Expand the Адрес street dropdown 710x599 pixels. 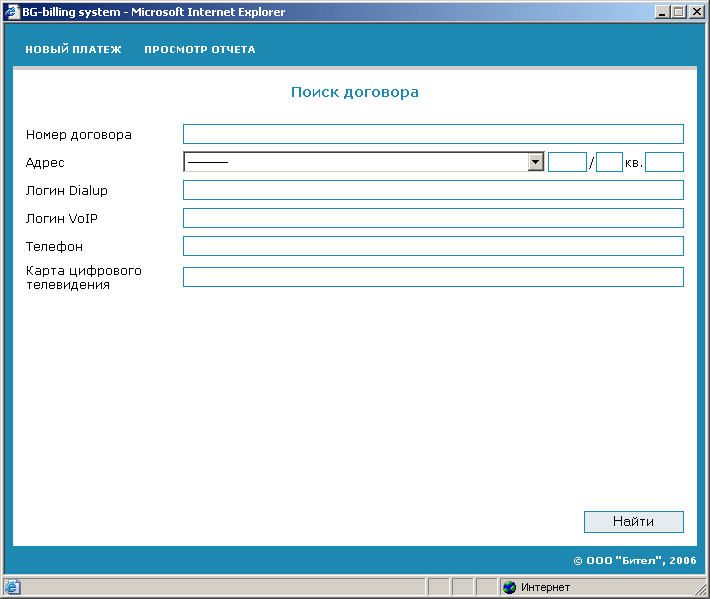(535, 162)
